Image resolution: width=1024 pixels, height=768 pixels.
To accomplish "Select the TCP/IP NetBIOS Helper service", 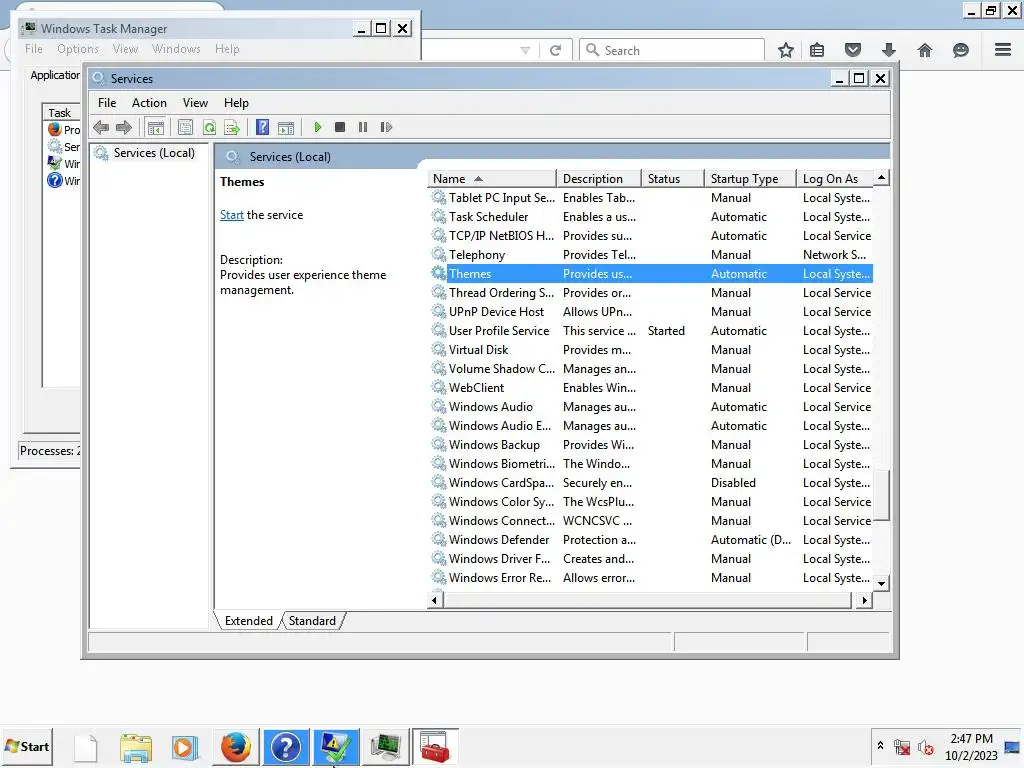I will coord(651,236).
